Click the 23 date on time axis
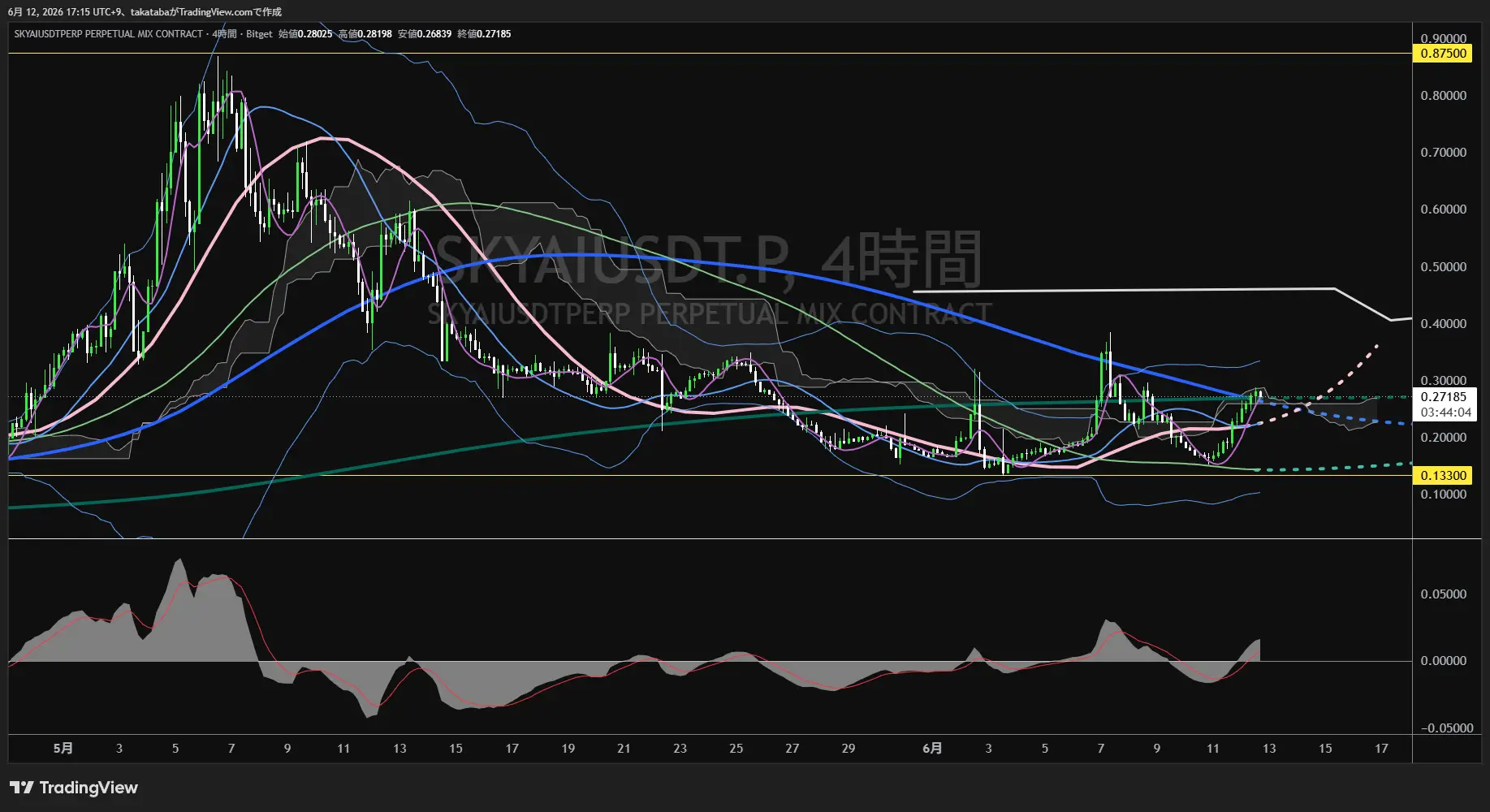This screenshot has width=1490, height=812. [x=680, y=749]
